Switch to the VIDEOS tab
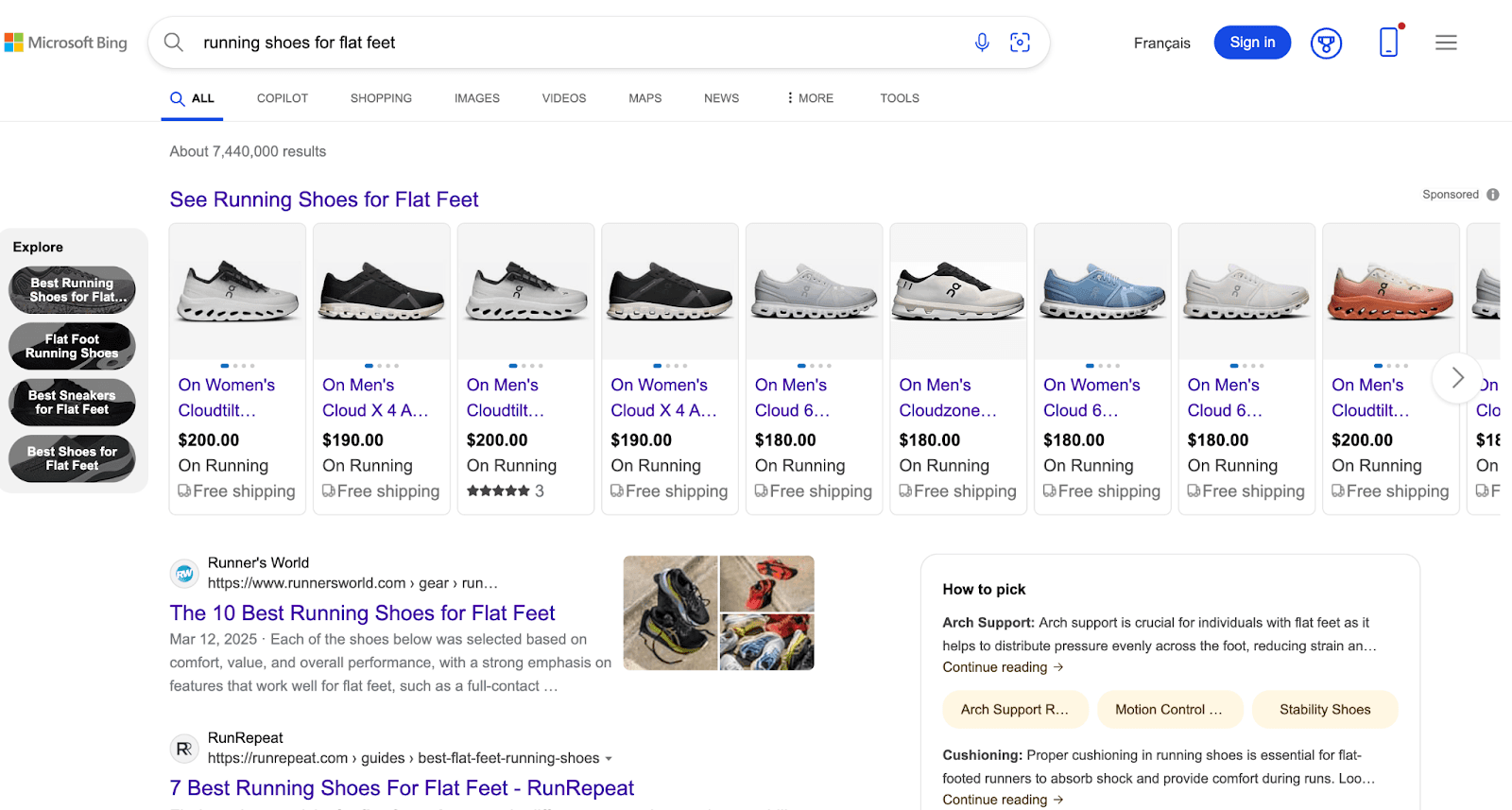The width and height of the screenshot is (1512, 810). pos(564,98)
